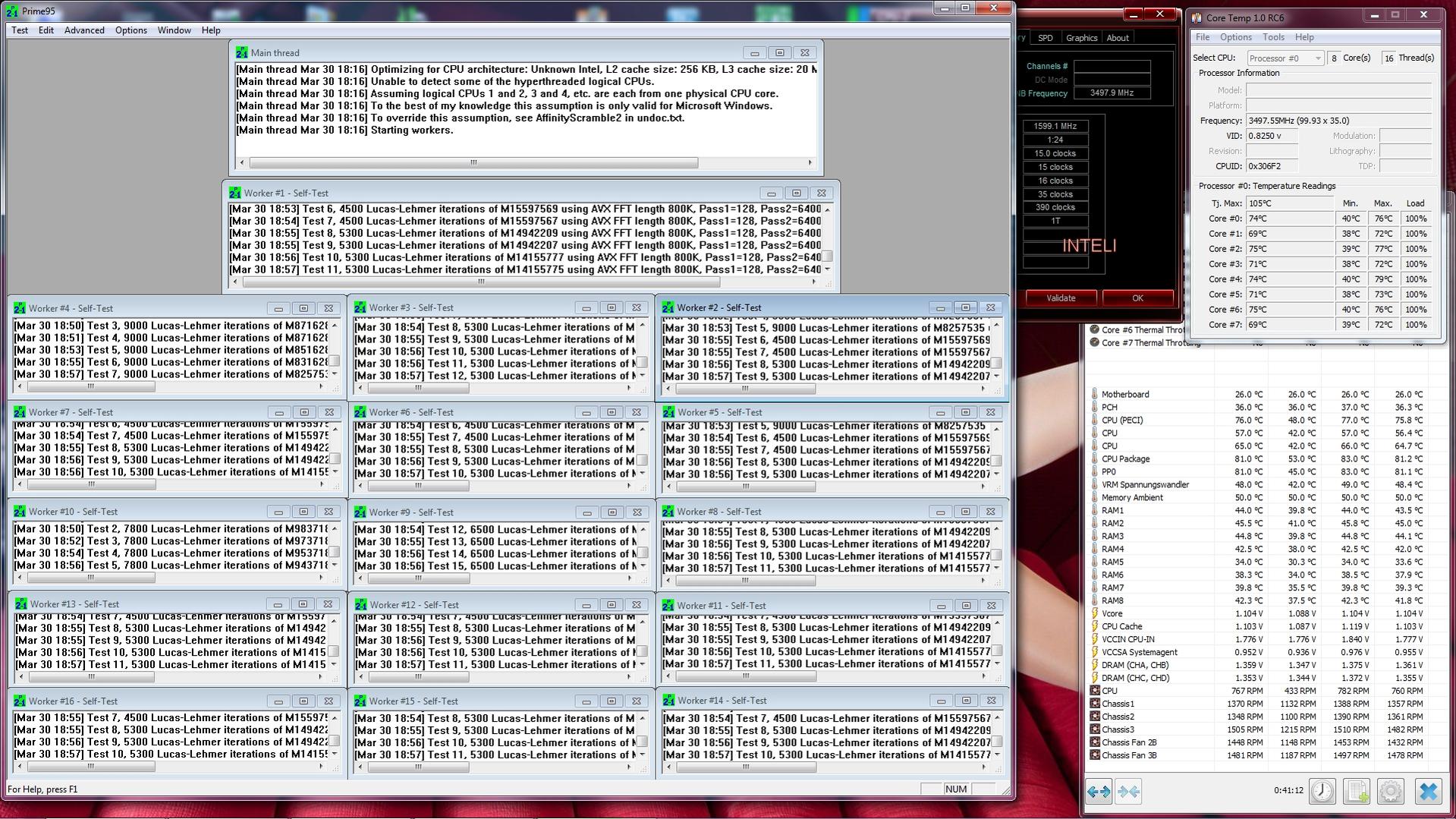This screenshot has height=819, width=1456.
Task: Click Worker #1 scroll down arrow
Action: coord(827,269)
